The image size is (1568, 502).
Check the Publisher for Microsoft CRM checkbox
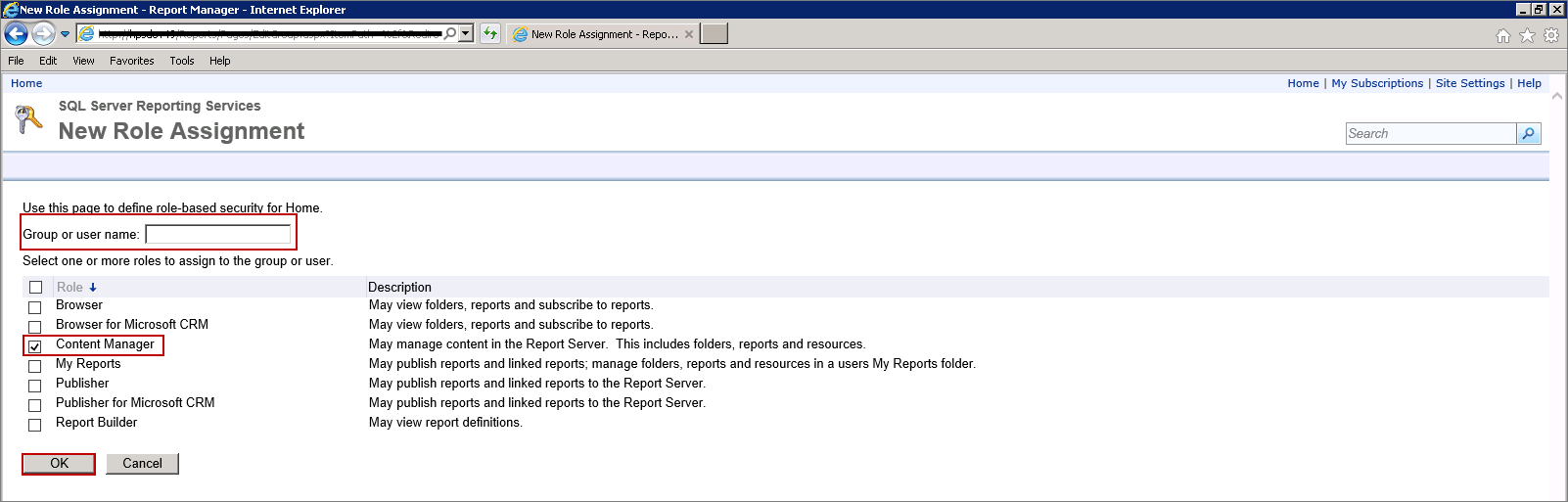pyautogui.click(x=35, y=405)
